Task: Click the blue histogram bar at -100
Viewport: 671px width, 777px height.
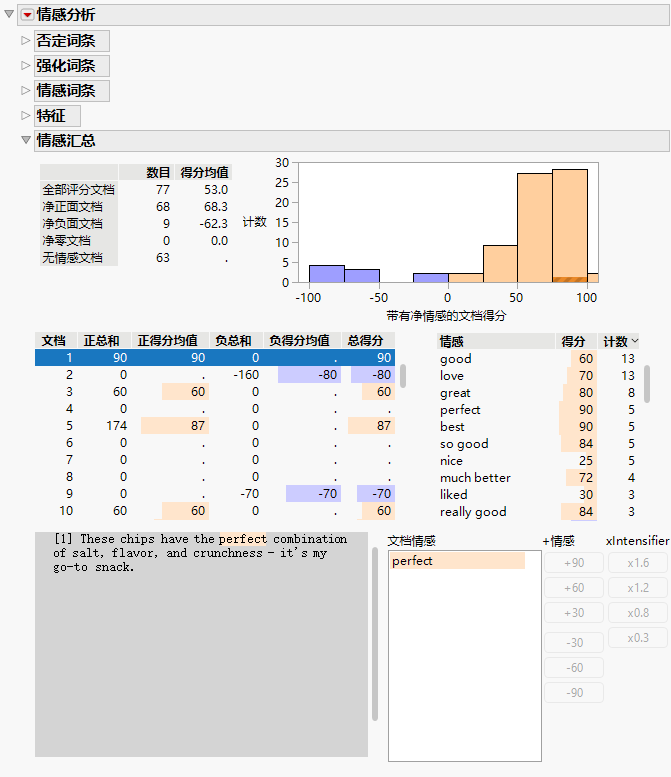Action: coord(327,274)
